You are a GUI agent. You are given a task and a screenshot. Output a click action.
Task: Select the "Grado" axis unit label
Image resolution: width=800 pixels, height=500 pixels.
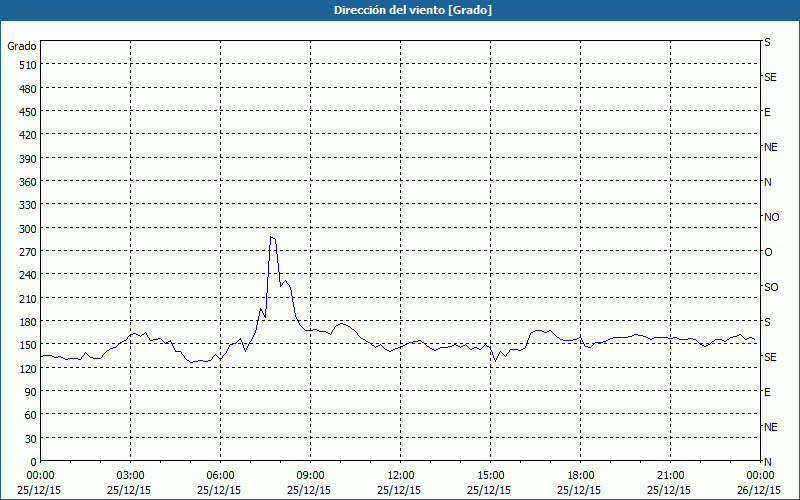click(x=22, y=46)
